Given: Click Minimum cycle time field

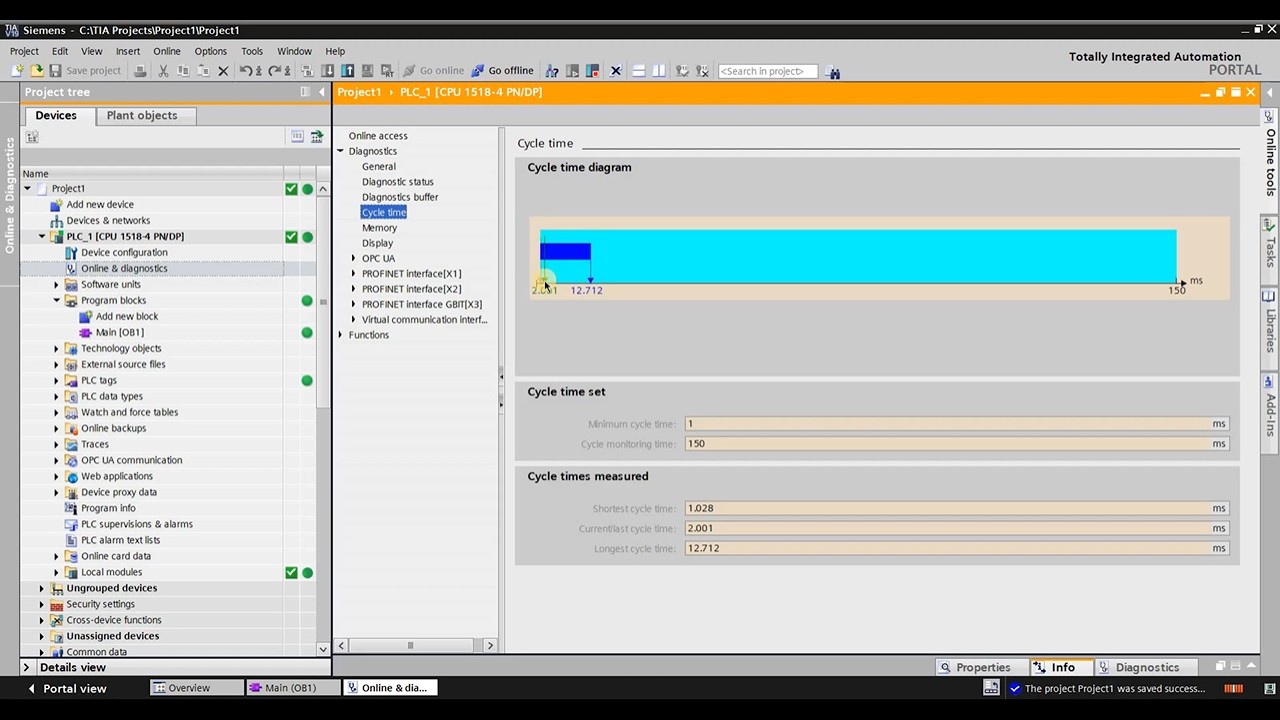Looking at the screenshot, I should point(957,424).
